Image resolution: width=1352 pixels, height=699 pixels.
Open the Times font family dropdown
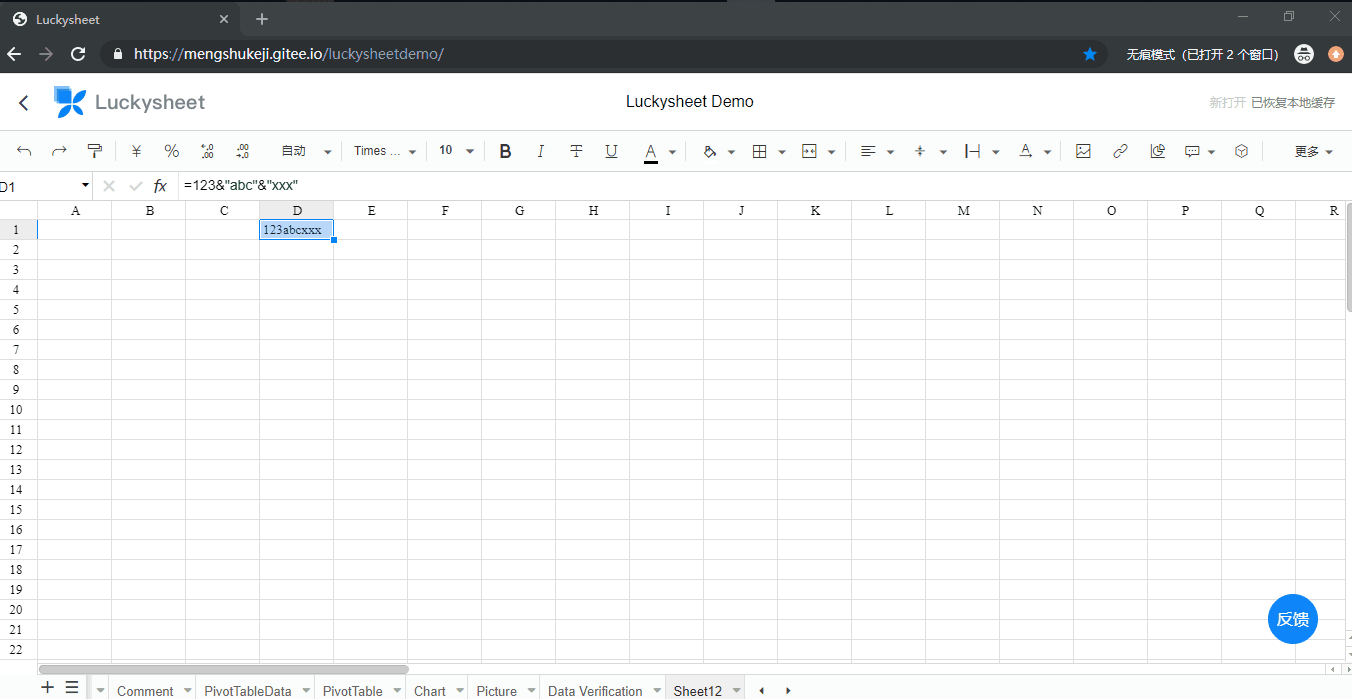[x=384, y=151]
